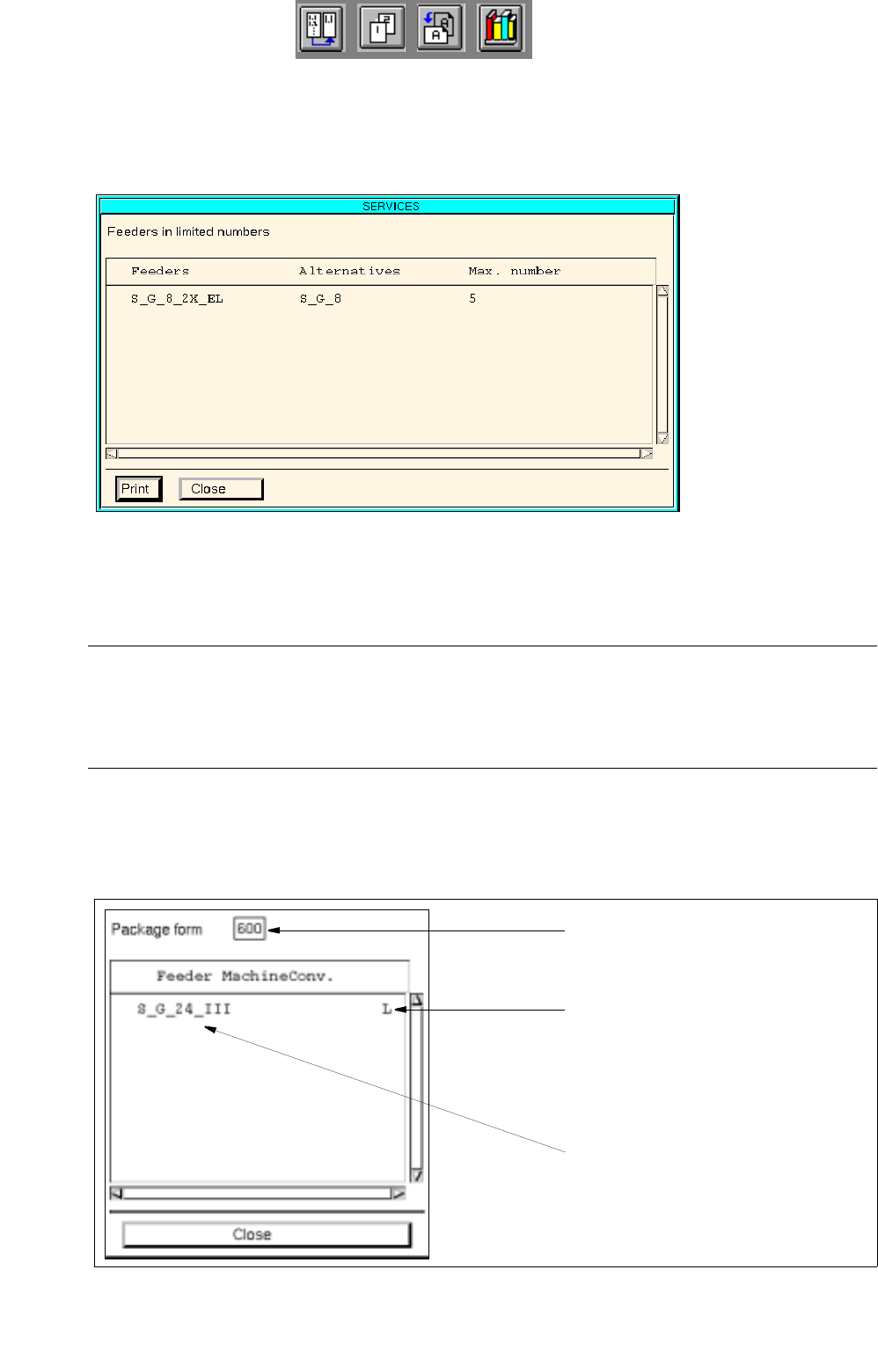Screen dimensions: 878x1372
Task: Click the right arrow of Package form horizontal scrollbar
Action: pyautogui.click(x=399, y=1193)
